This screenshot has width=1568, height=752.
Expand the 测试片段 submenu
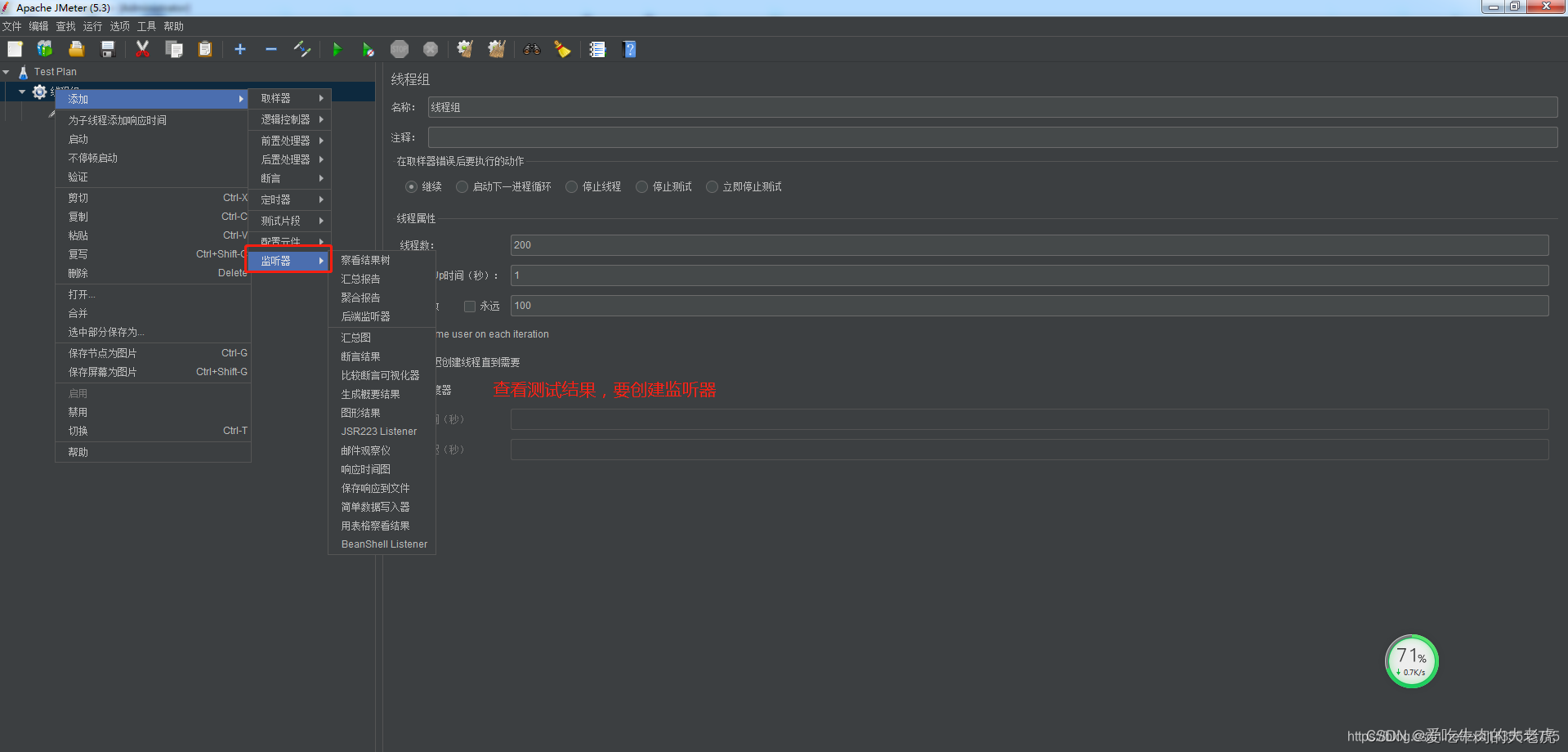290,221
